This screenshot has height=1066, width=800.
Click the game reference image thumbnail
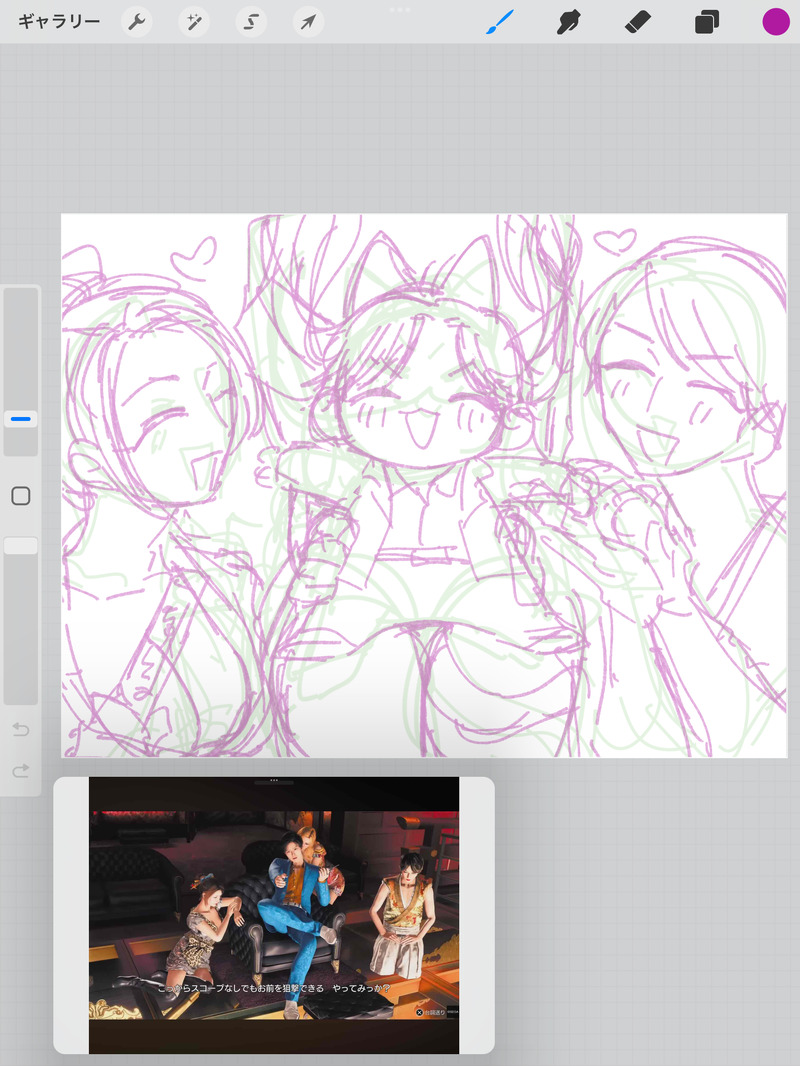[x=274, y=914]
